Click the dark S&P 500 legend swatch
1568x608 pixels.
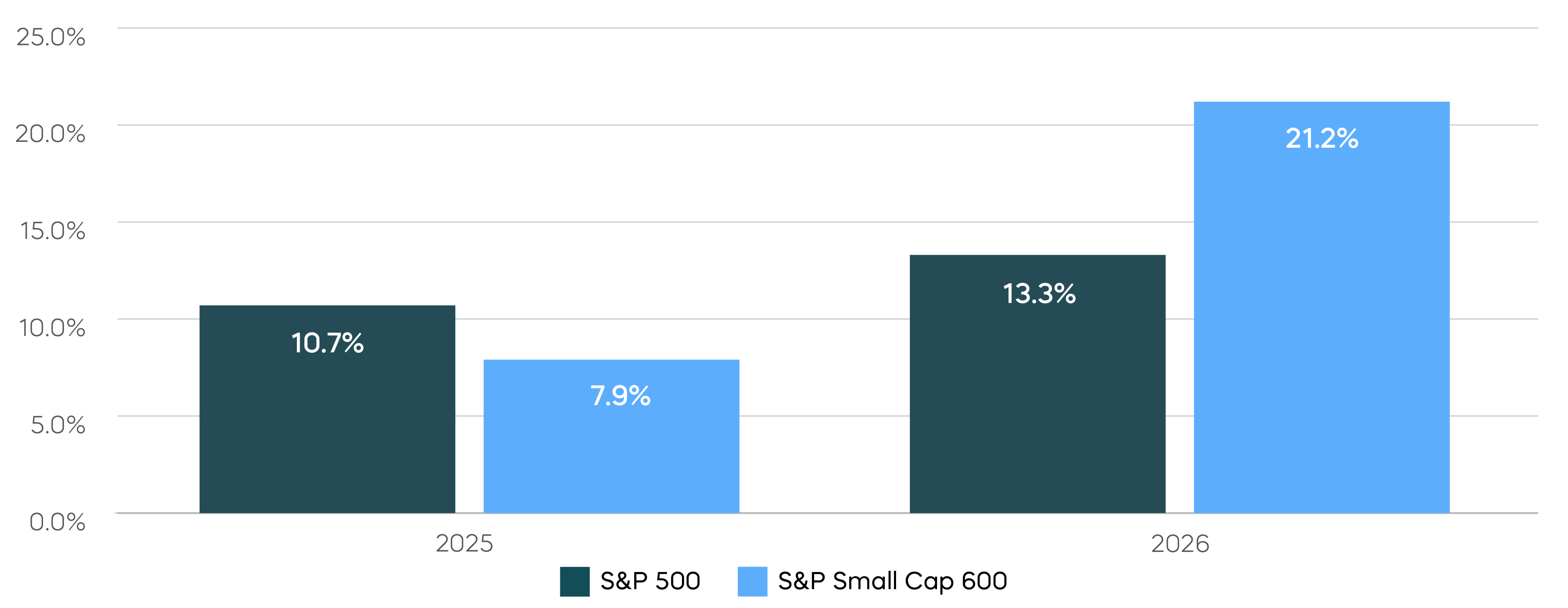point(574,581)
